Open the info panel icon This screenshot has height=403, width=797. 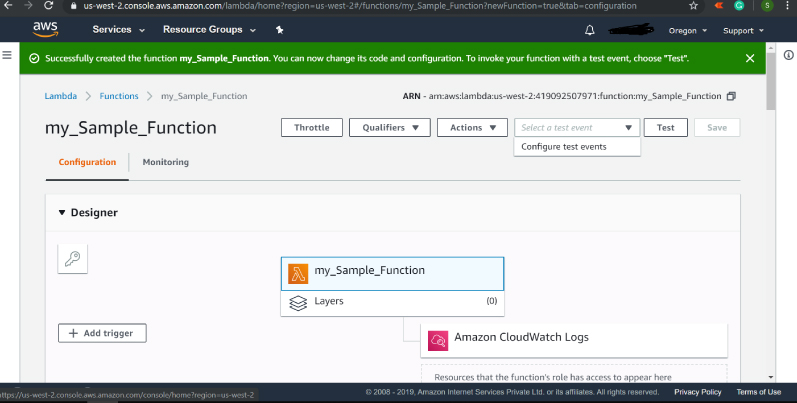click(x=788, y=55)
